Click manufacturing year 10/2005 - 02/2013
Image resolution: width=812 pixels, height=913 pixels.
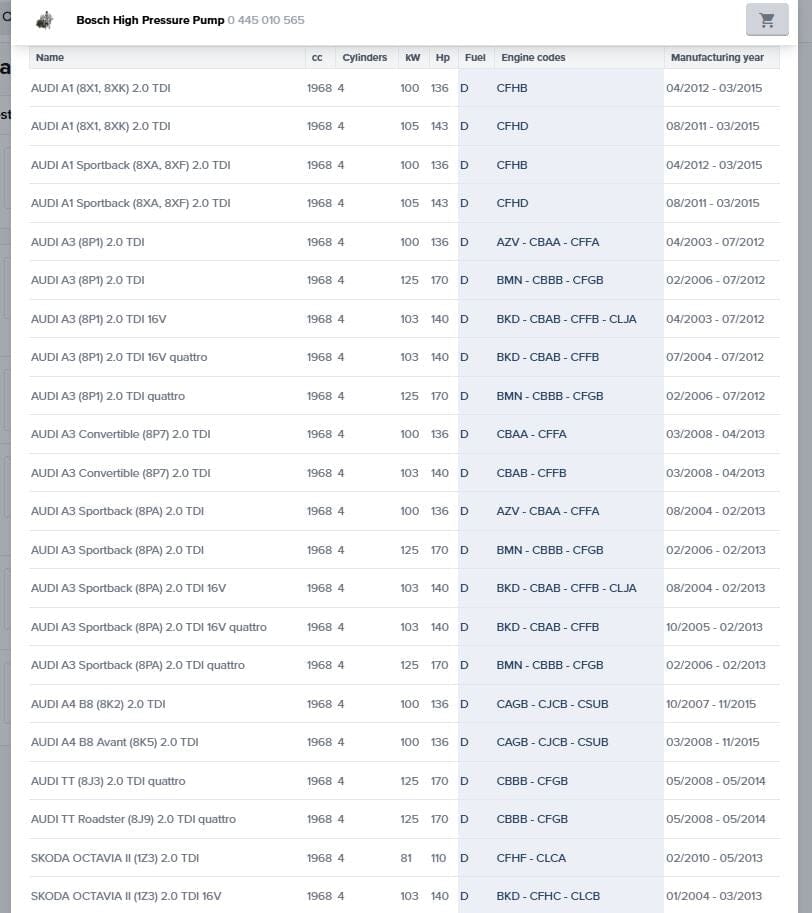point(714,627)
